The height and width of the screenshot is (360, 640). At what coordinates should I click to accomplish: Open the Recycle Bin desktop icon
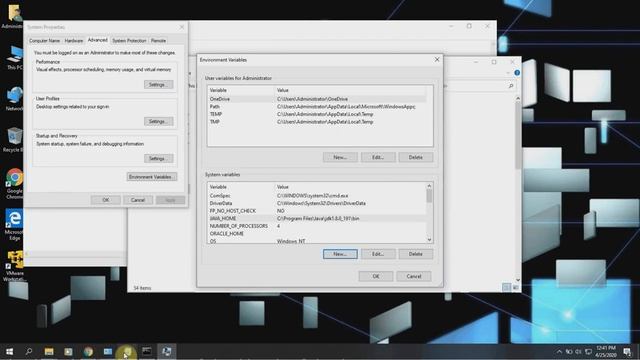coord(14,140)
